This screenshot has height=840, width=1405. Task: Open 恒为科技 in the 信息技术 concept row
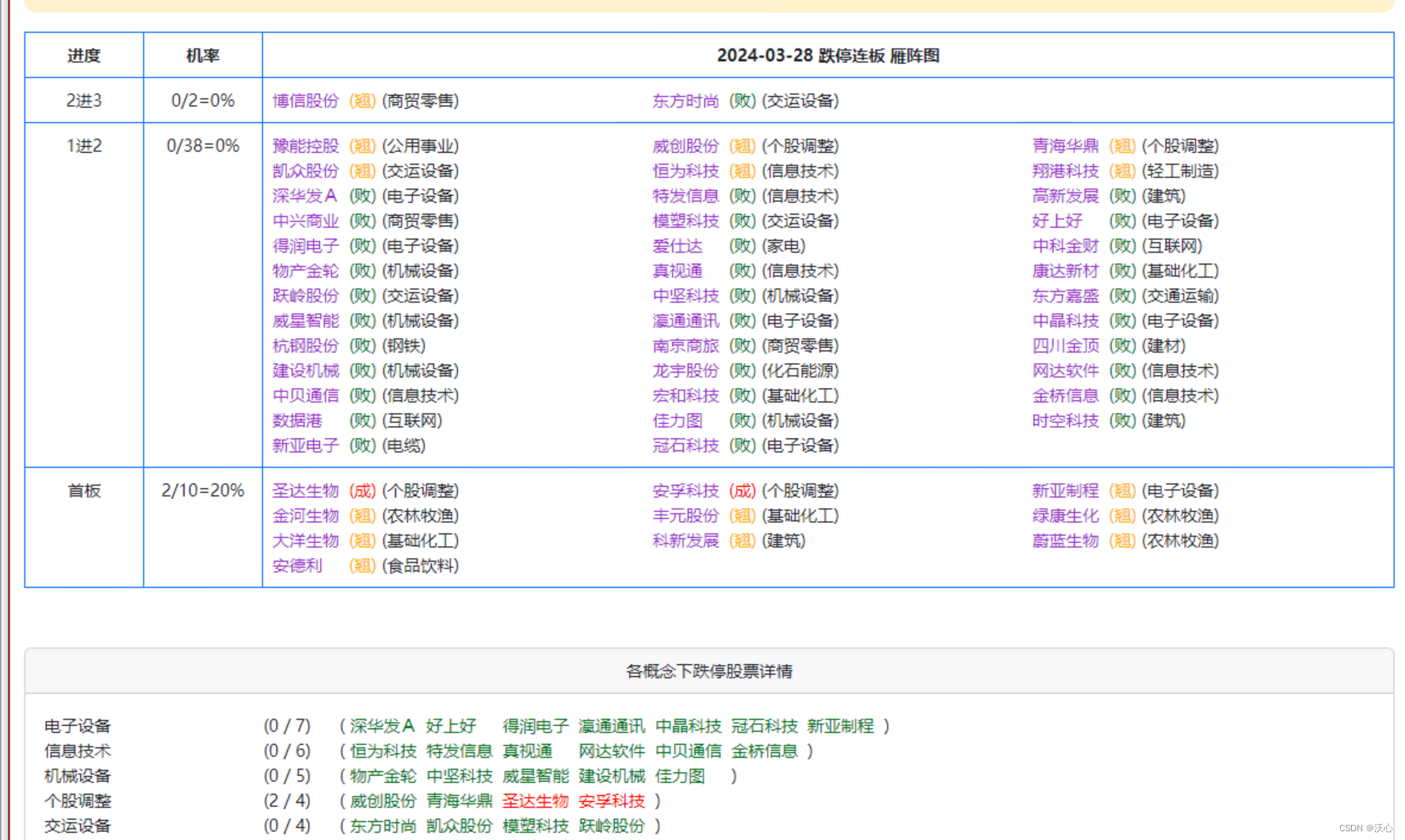click(x=383, y=750)
